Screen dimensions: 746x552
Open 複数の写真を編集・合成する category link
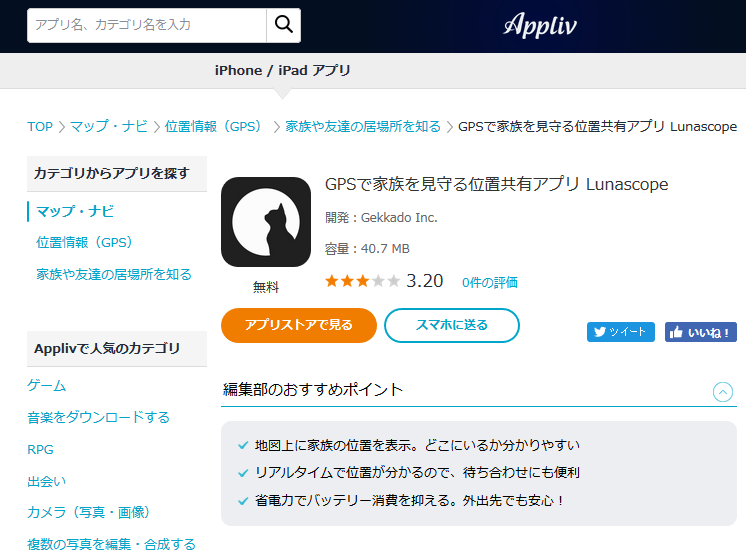pyautogui.click(x=111, y=544)
